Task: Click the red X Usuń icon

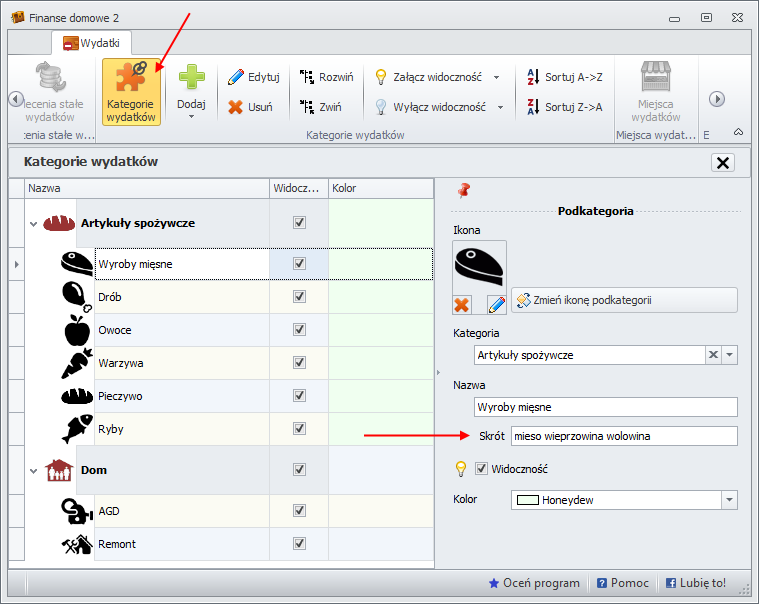Action: tap(236, 107)
